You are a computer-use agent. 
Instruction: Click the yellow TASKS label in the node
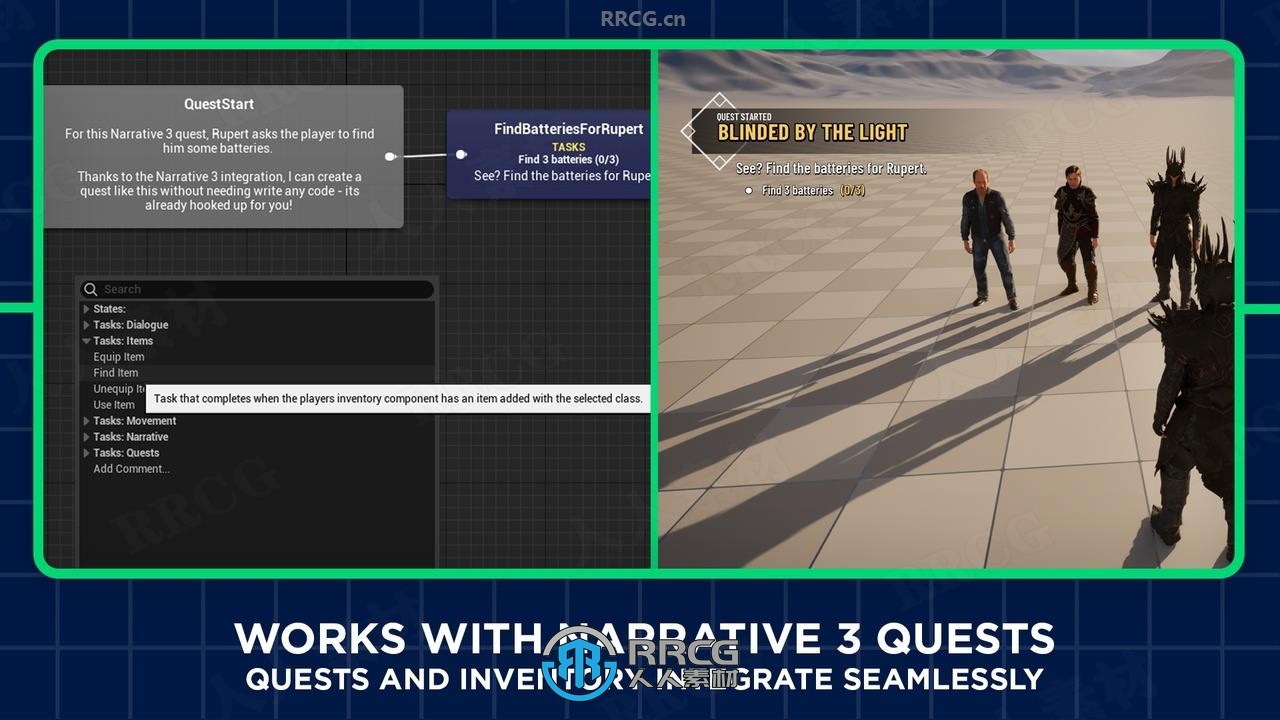pyautogui.click(x=568, y=147)
